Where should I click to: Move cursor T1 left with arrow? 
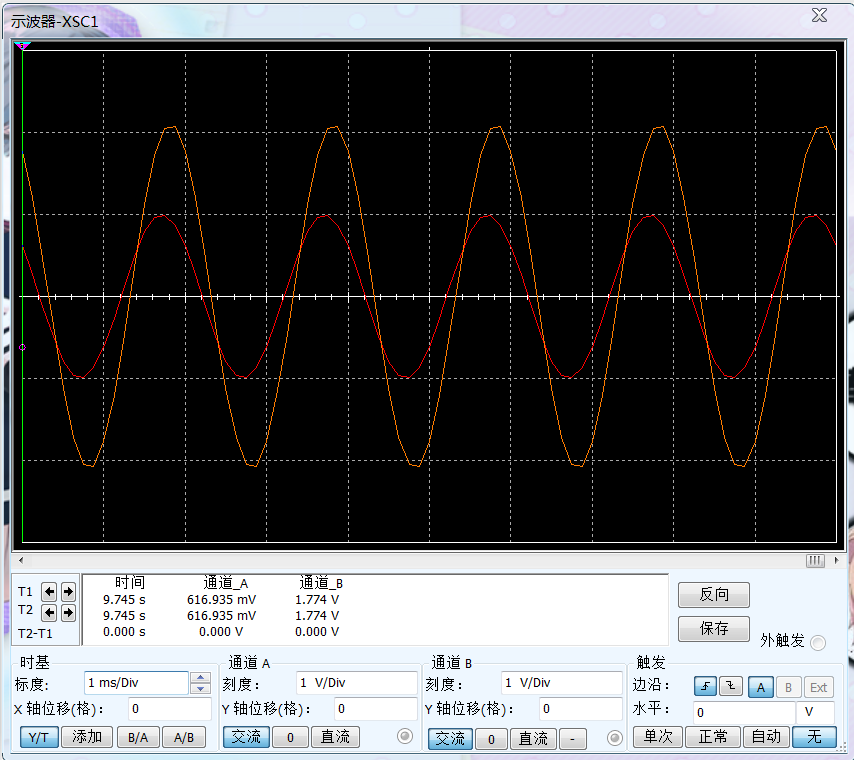49,591
